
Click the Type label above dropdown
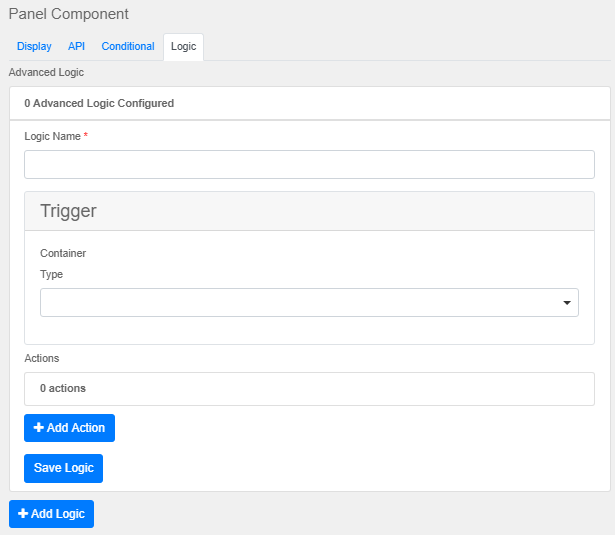click(x=51, y=274)
